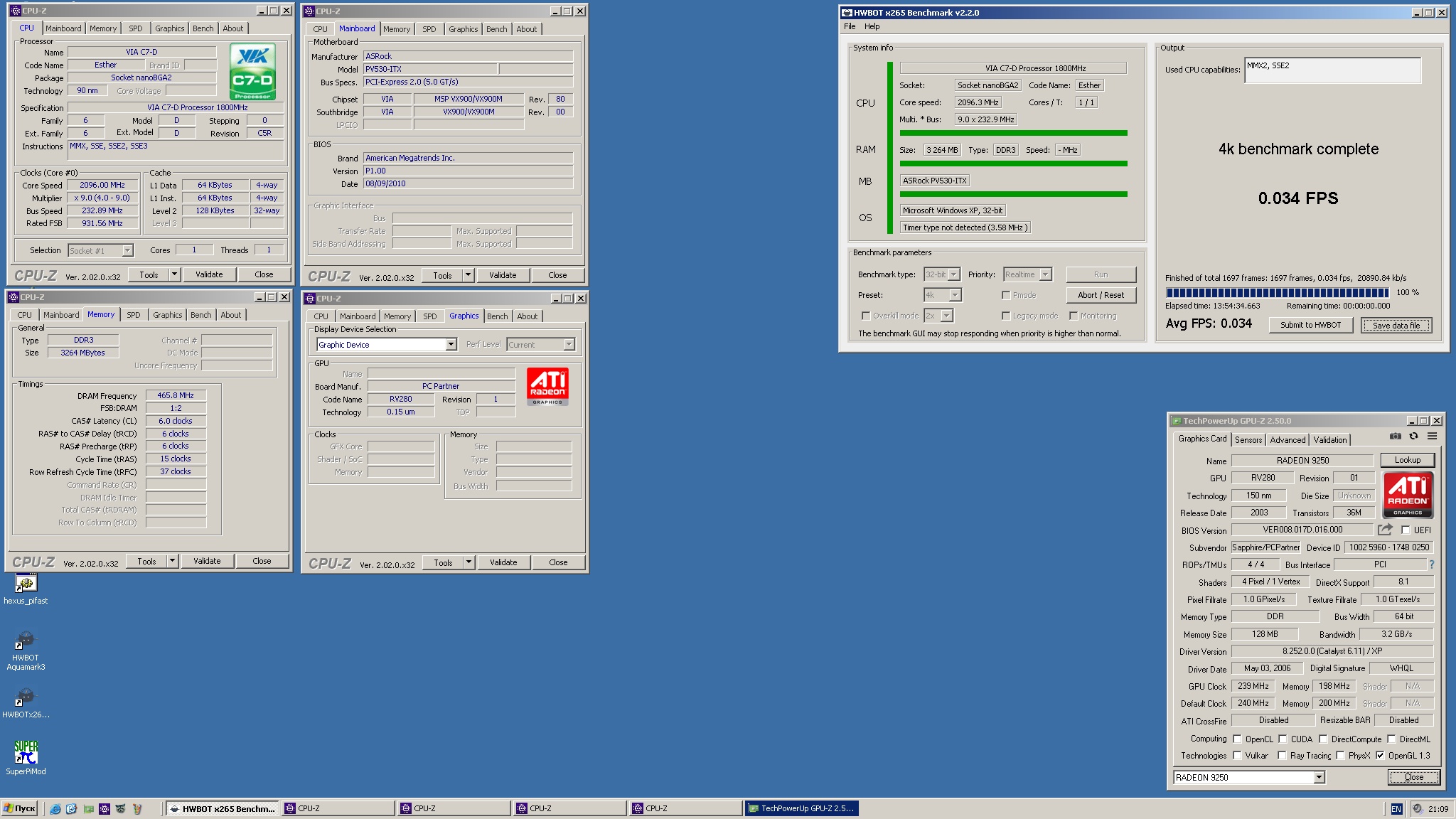Open the Perf Level Current dropdown
This screenshot has height=819, width=1456.
click(540, 345)
